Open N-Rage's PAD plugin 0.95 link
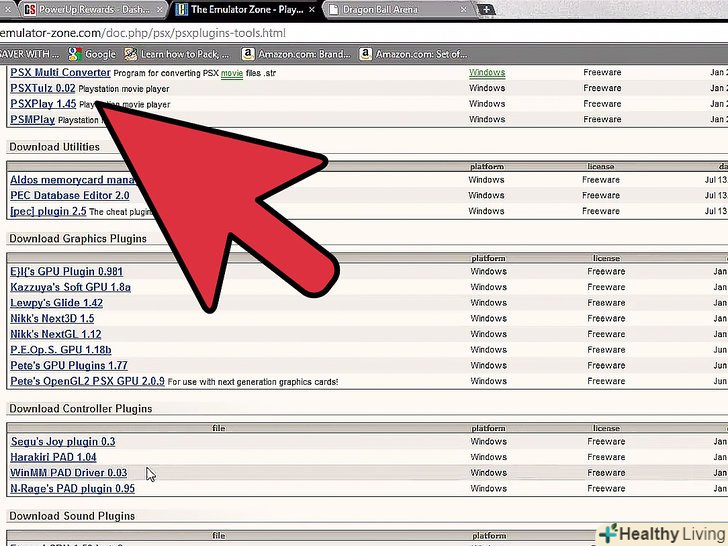 [72, 489]
